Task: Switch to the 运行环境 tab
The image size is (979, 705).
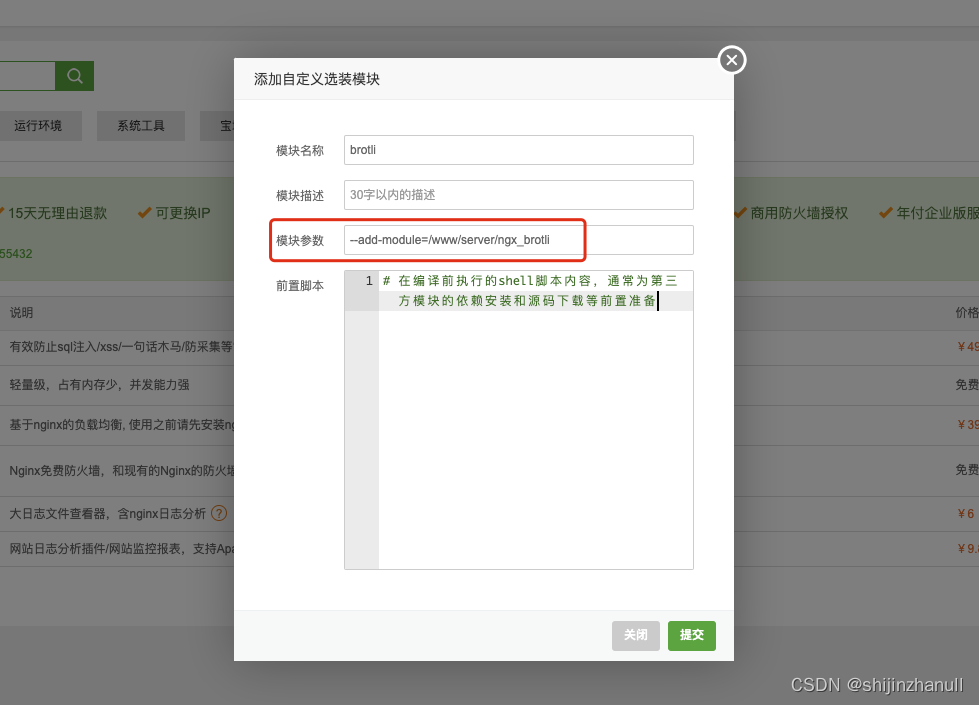Action: pyautogui.click(x=41, y=125)
